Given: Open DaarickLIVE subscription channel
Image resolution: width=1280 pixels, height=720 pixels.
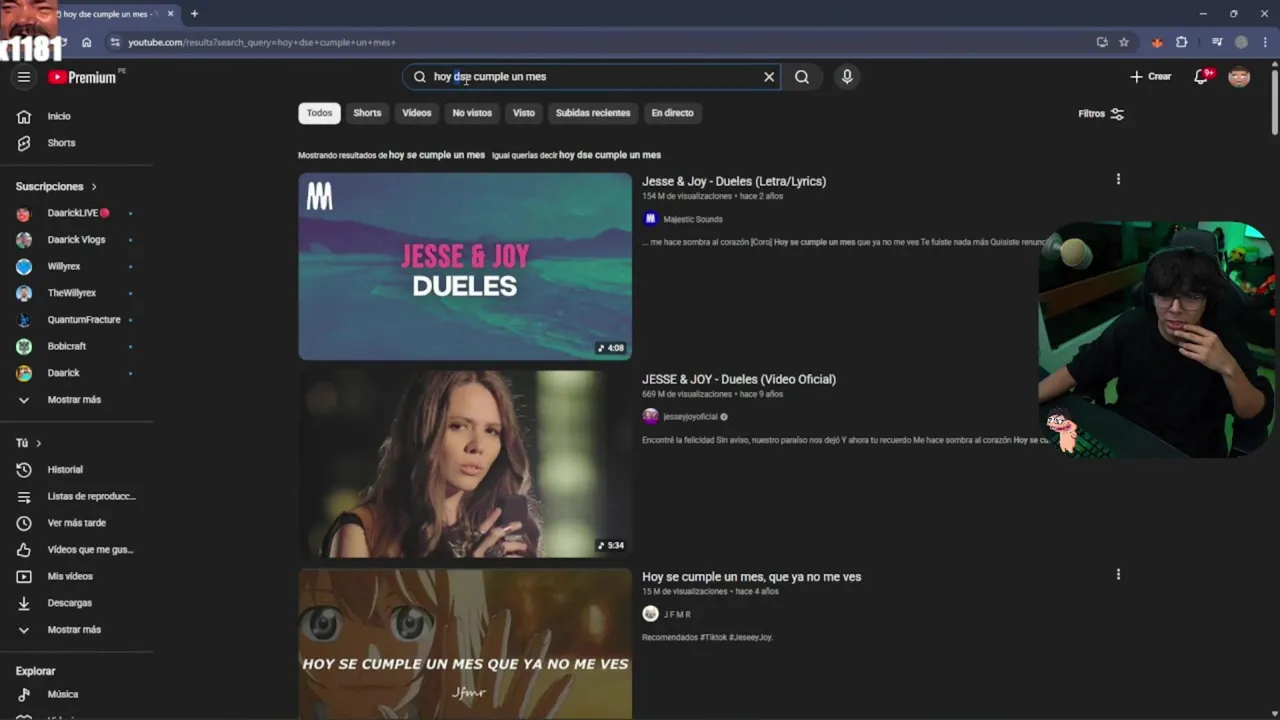Looking at the screenshot, I should click(76, 213).
